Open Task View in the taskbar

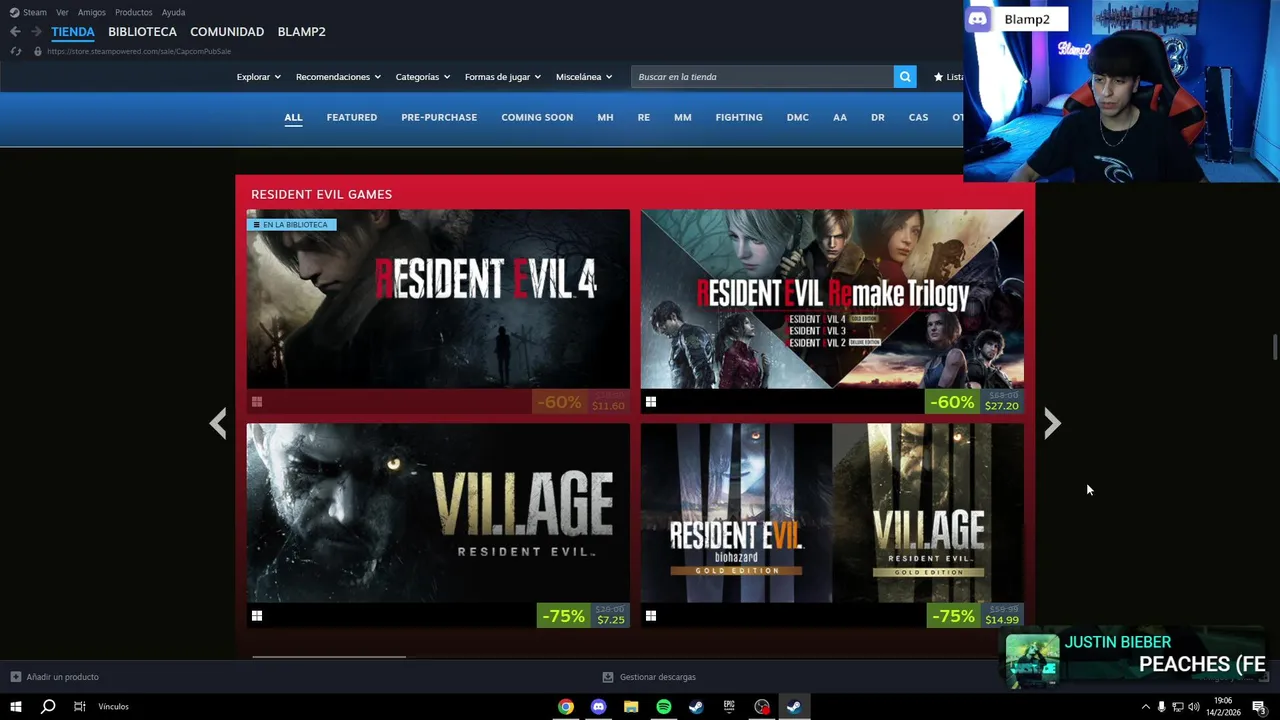79,707
